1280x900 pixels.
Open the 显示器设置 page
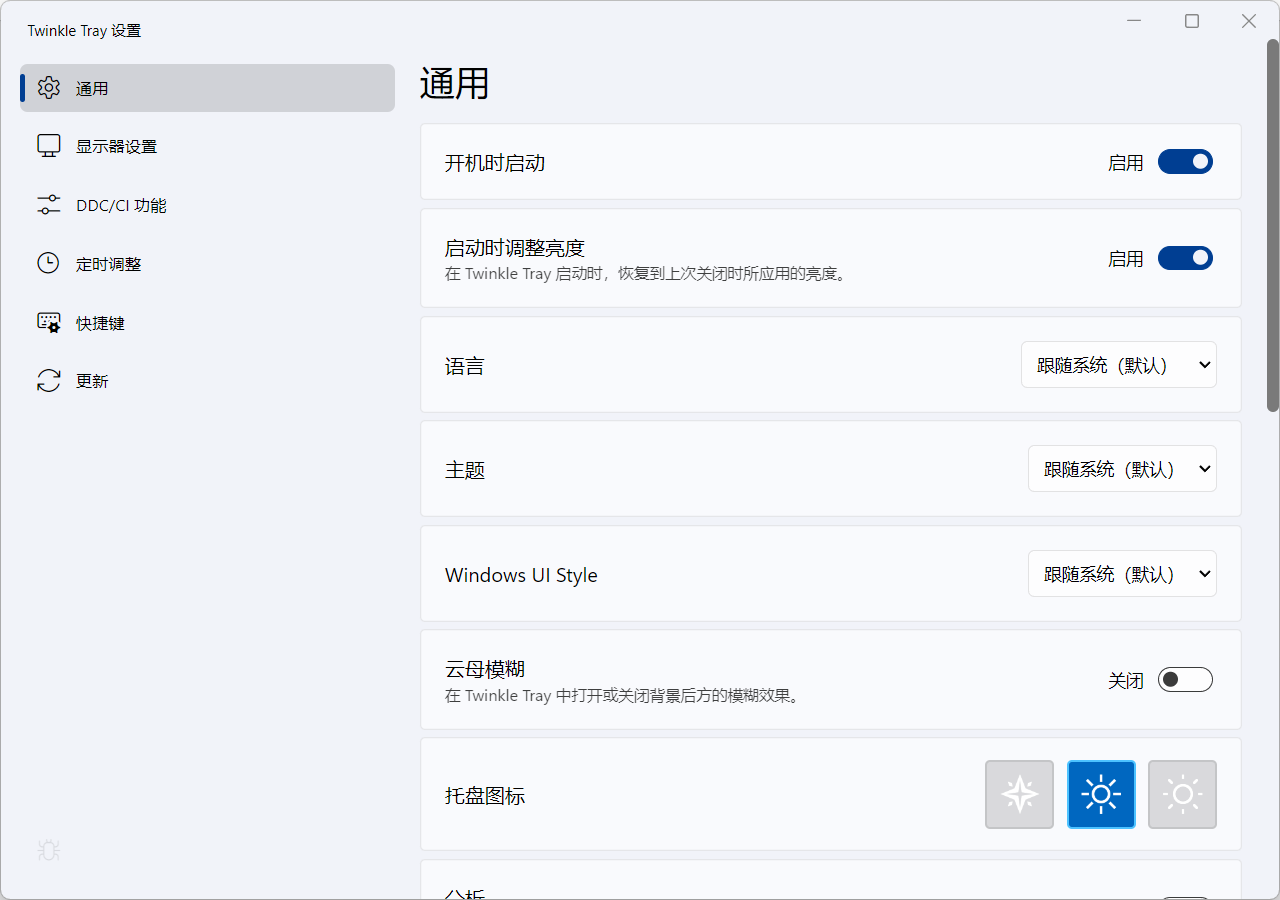tap(208, 146)
